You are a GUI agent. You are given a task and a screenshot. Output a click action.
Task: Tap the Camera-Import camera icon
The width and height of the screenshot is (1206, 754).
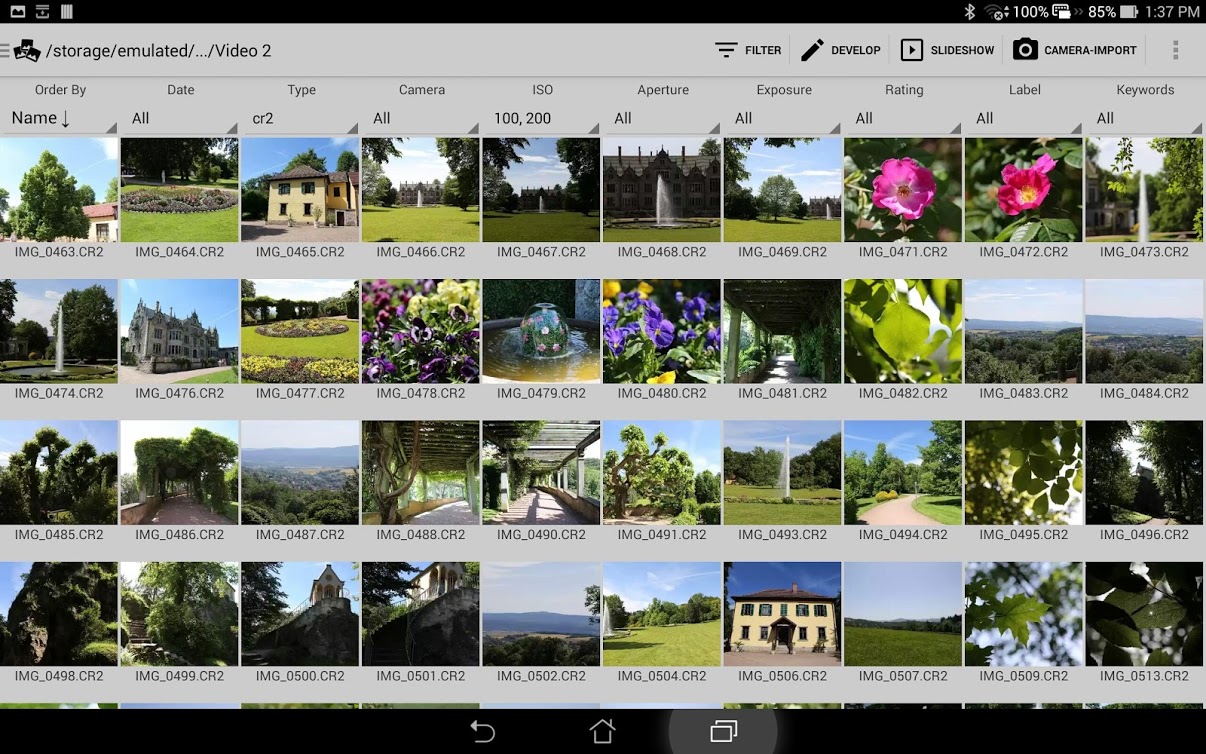pyautogui.click(x=1024, y=50)
